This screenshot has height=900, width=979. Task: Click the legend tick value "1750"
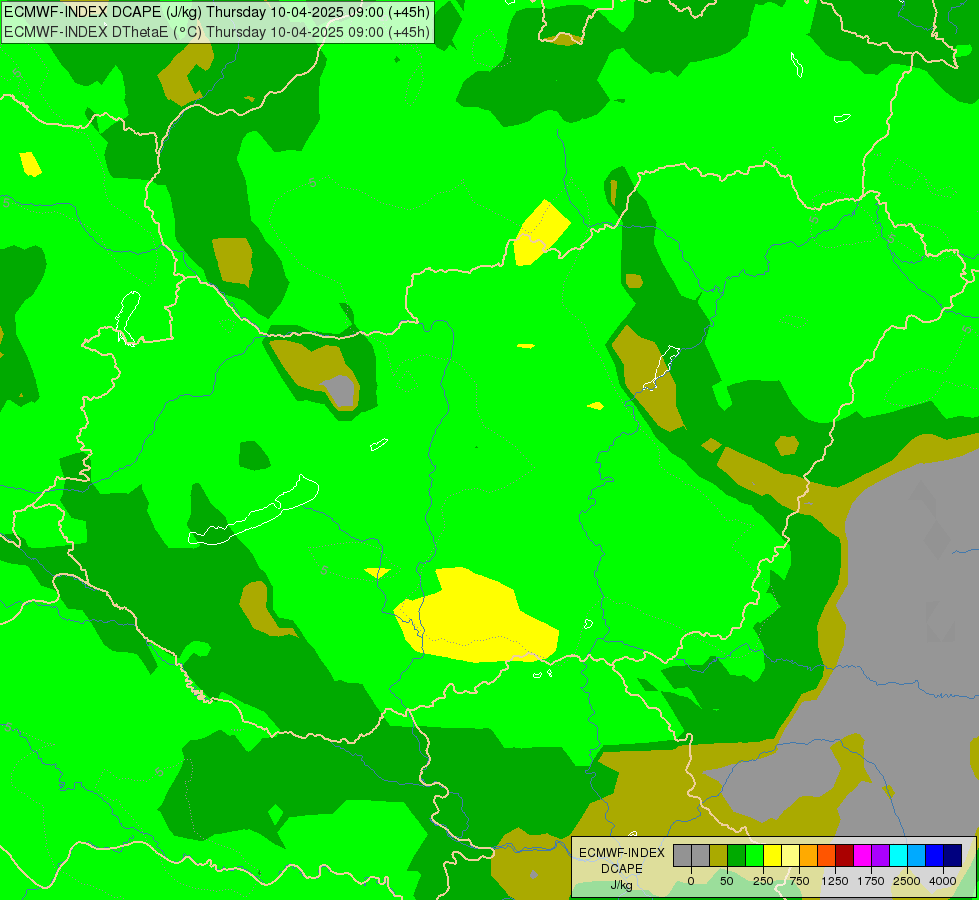click(870, 881)
